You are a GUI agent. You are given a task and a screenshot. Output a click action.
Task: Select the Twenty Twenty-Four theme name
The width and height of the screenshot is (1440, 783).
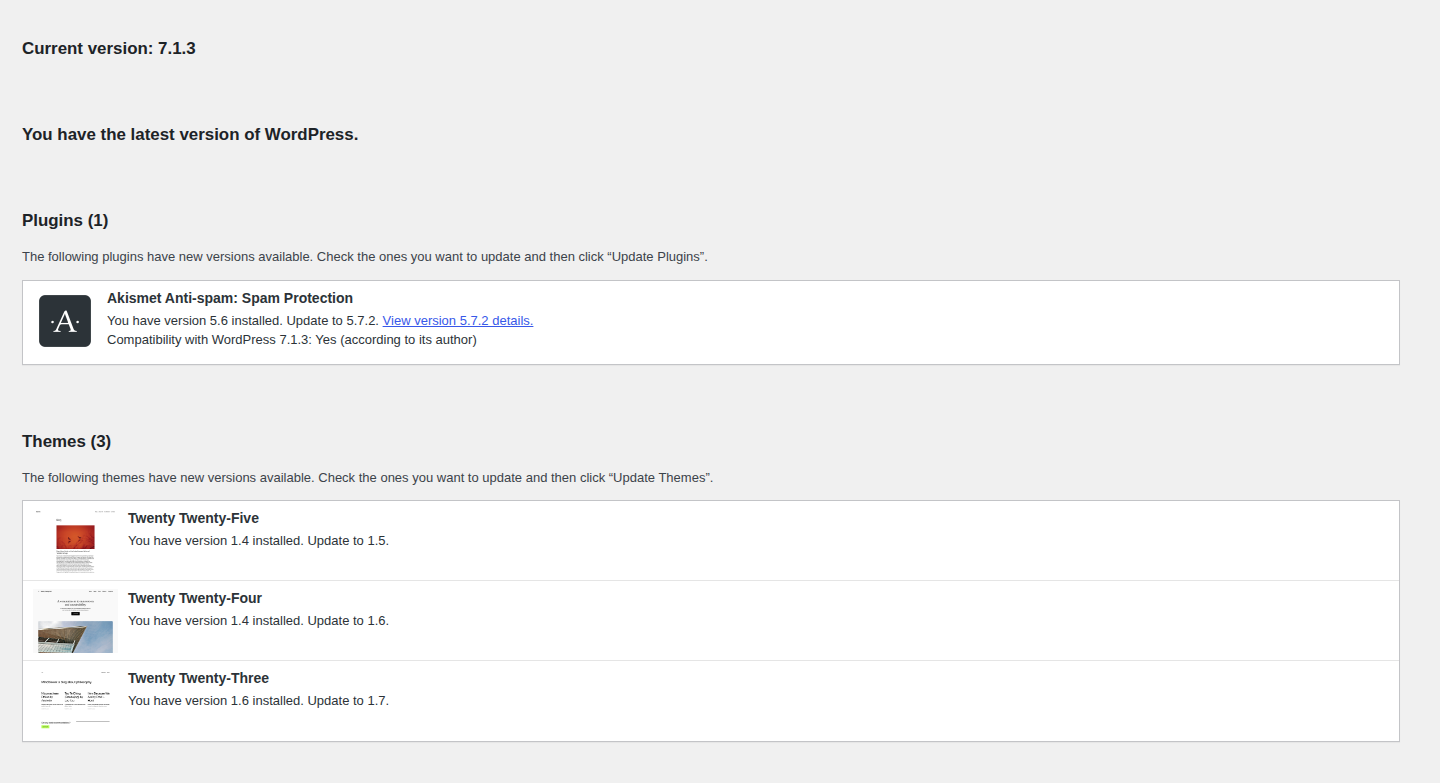point(195,598)
